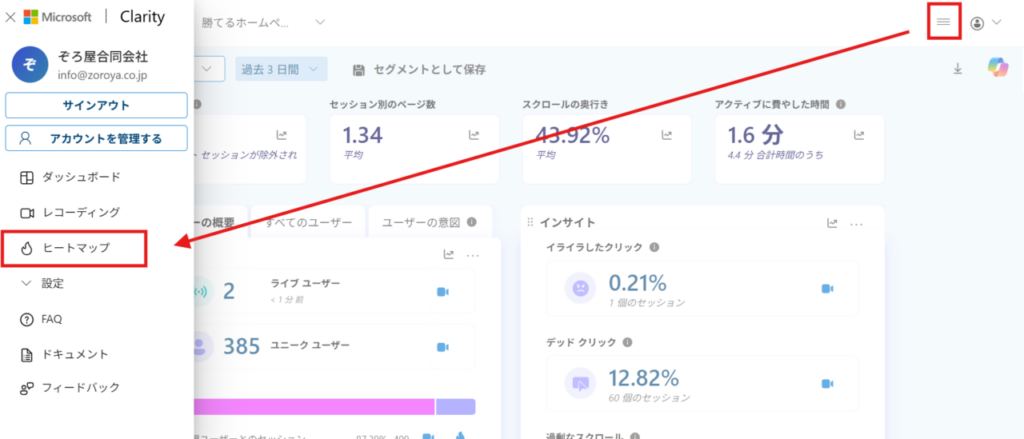This screenshot has width=1024, height=439.
Task: Switch to the ユーザーの意図 tab
Action: tap(420, 222)
